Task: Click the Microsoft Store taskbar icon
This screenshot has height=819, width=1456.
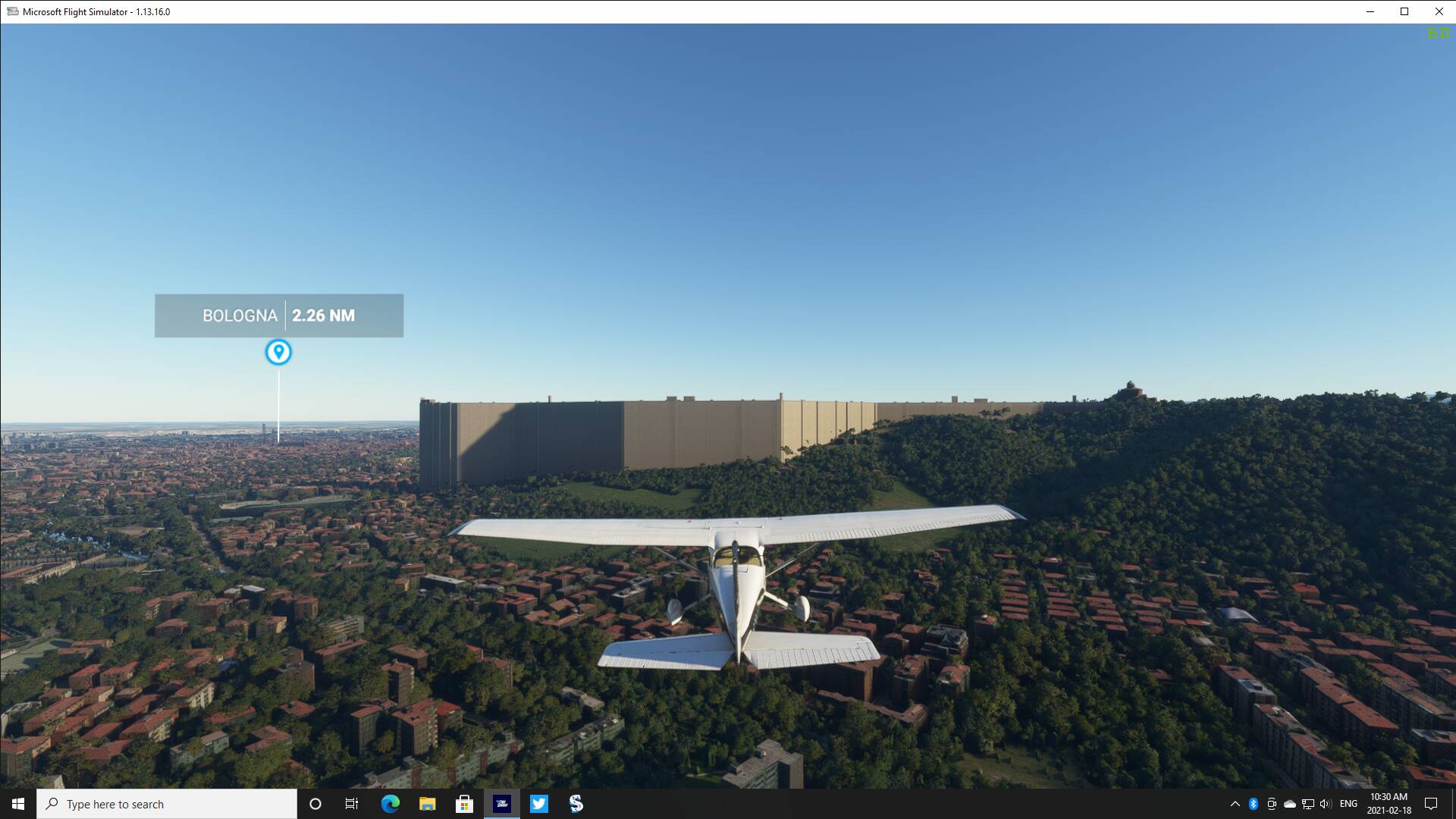Action: point(464,803)
